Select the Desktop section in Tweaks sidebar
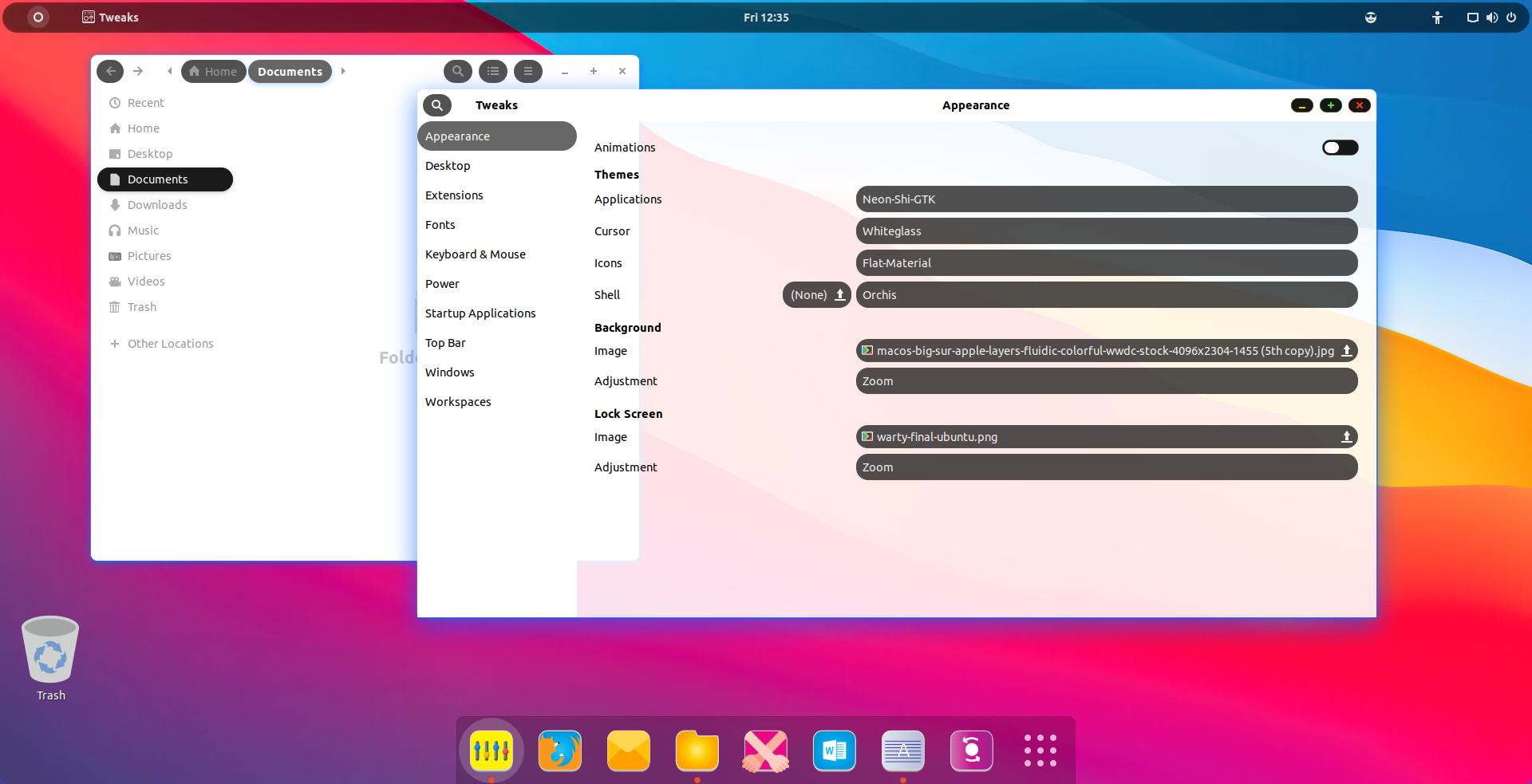 click(x=496, y=166)
